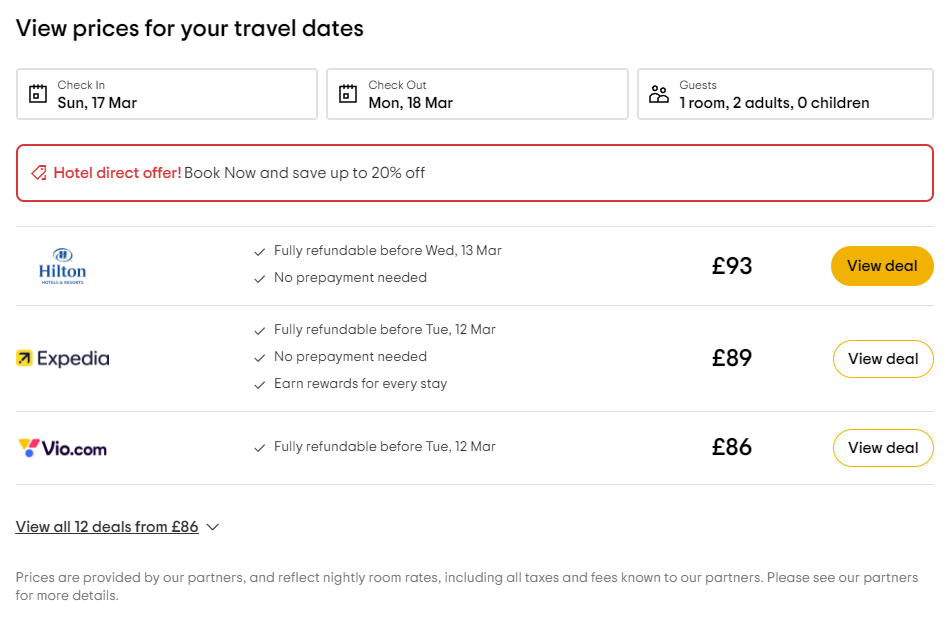This screenshot has height=622, width=950.
Task: Open the Guests room selector
Action: click(785, 94)
